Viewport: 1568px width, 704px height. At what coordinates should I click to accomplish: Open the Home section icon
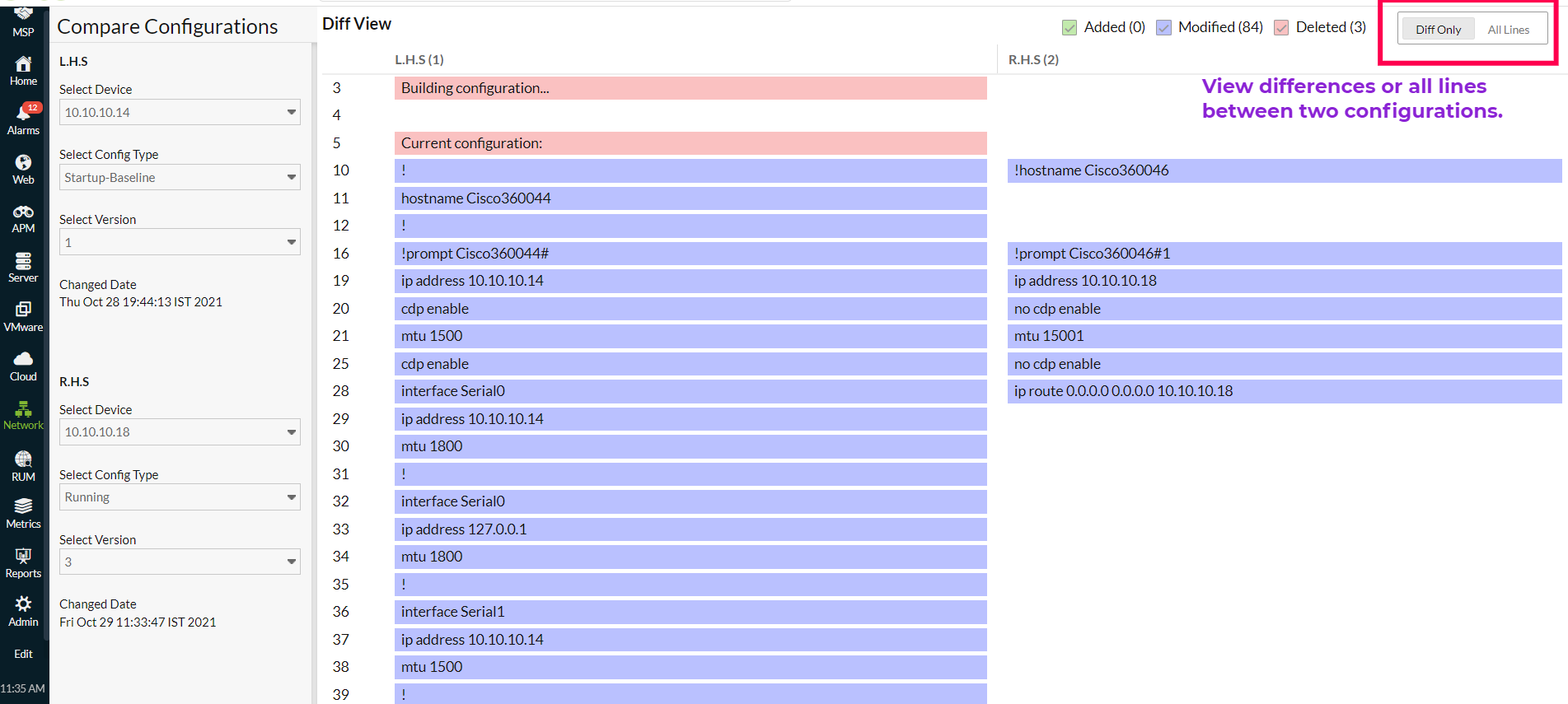23,65
